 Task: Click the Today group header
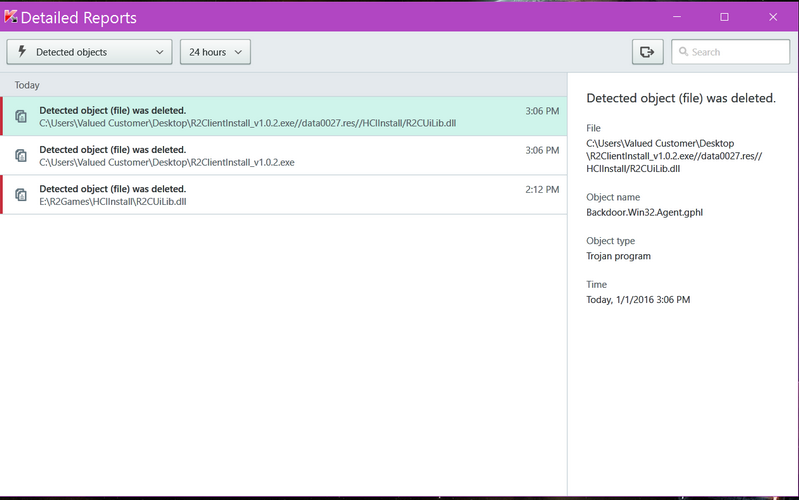(x=27, y=85)
